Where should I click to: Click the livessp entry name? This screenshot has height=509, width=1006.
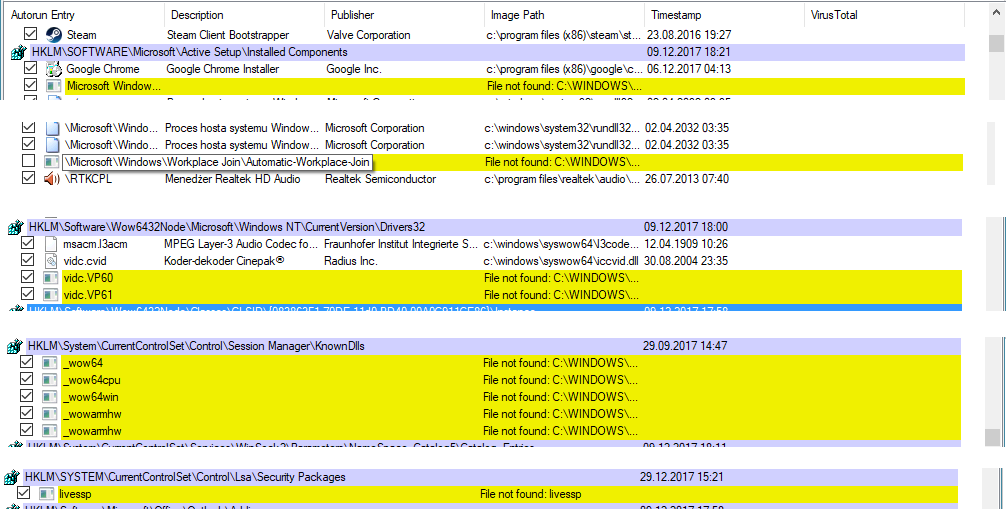75,494
